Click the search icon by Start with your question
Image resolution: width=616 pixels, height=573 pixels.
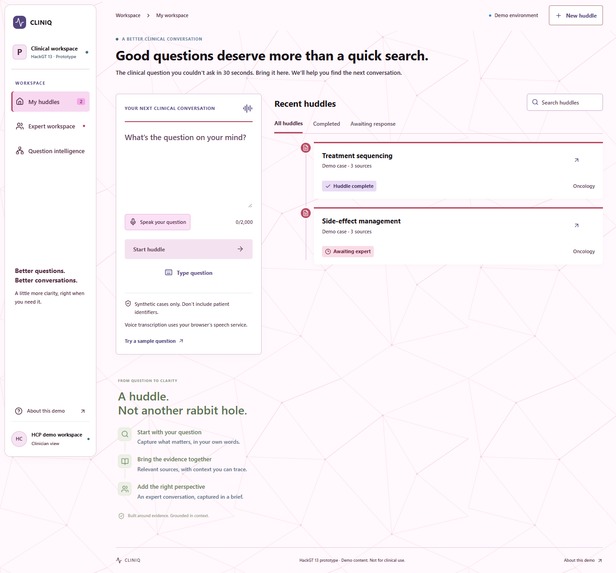click(x=125, y=434)
